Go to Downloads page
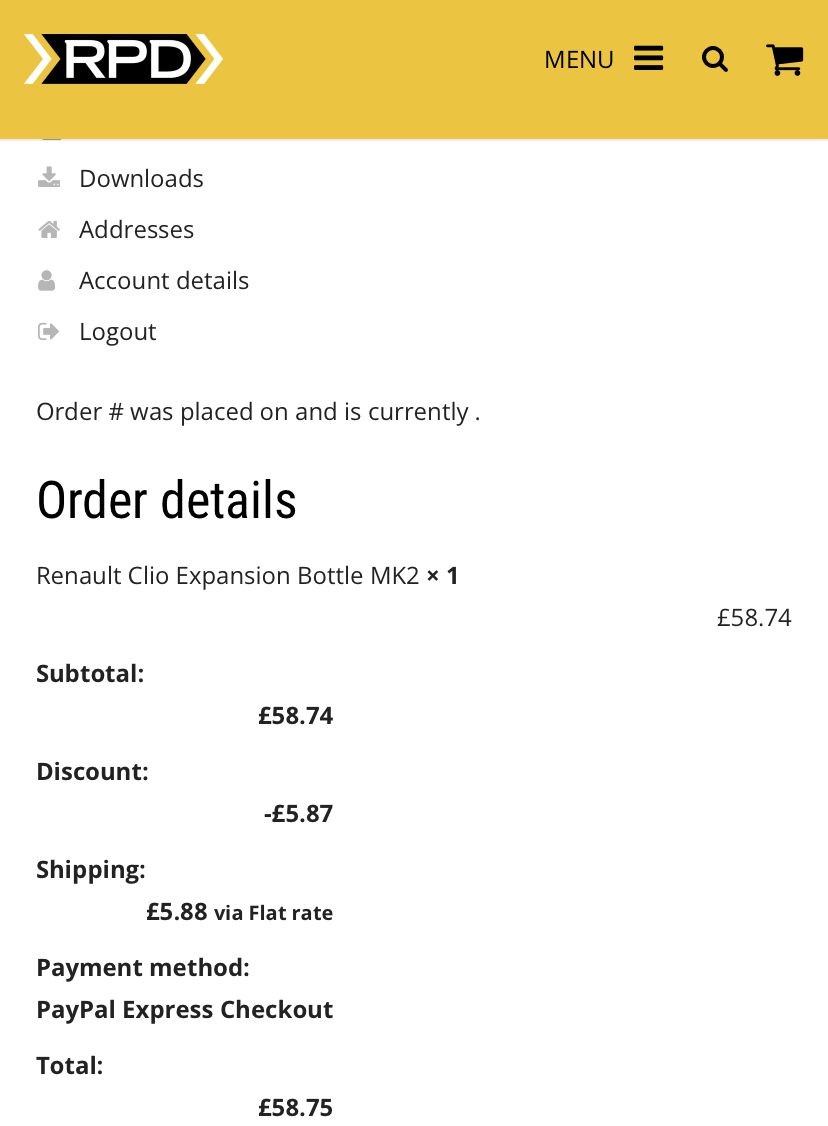This screenshot has height=1126, width=828. [141, 178]
